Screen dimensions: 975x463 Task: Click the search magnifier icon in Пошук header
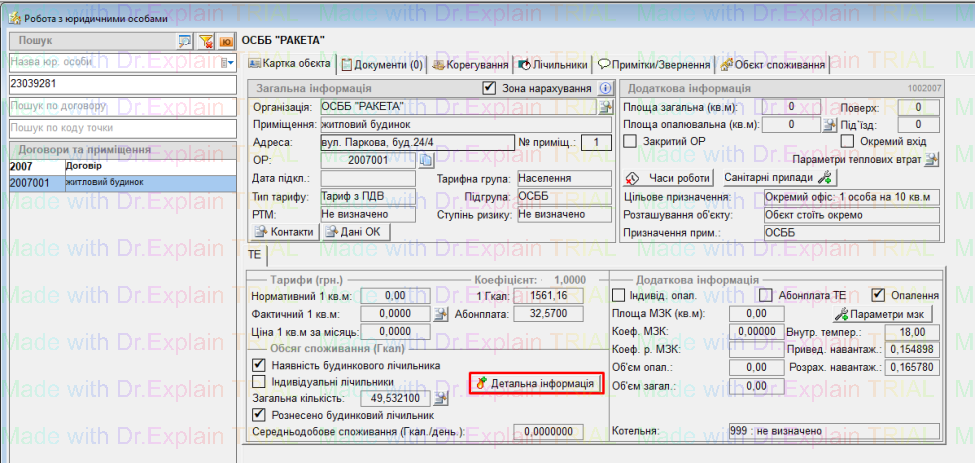(184, 41)
